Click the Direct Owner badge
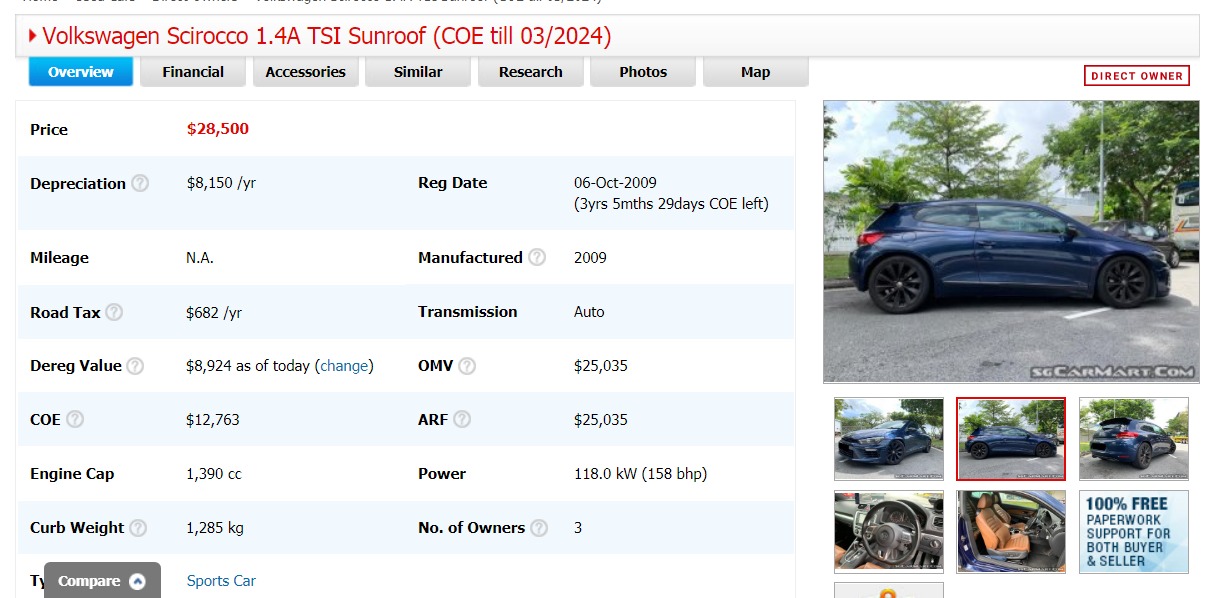The image size is (1232, 598). (x=1136, y=76)
